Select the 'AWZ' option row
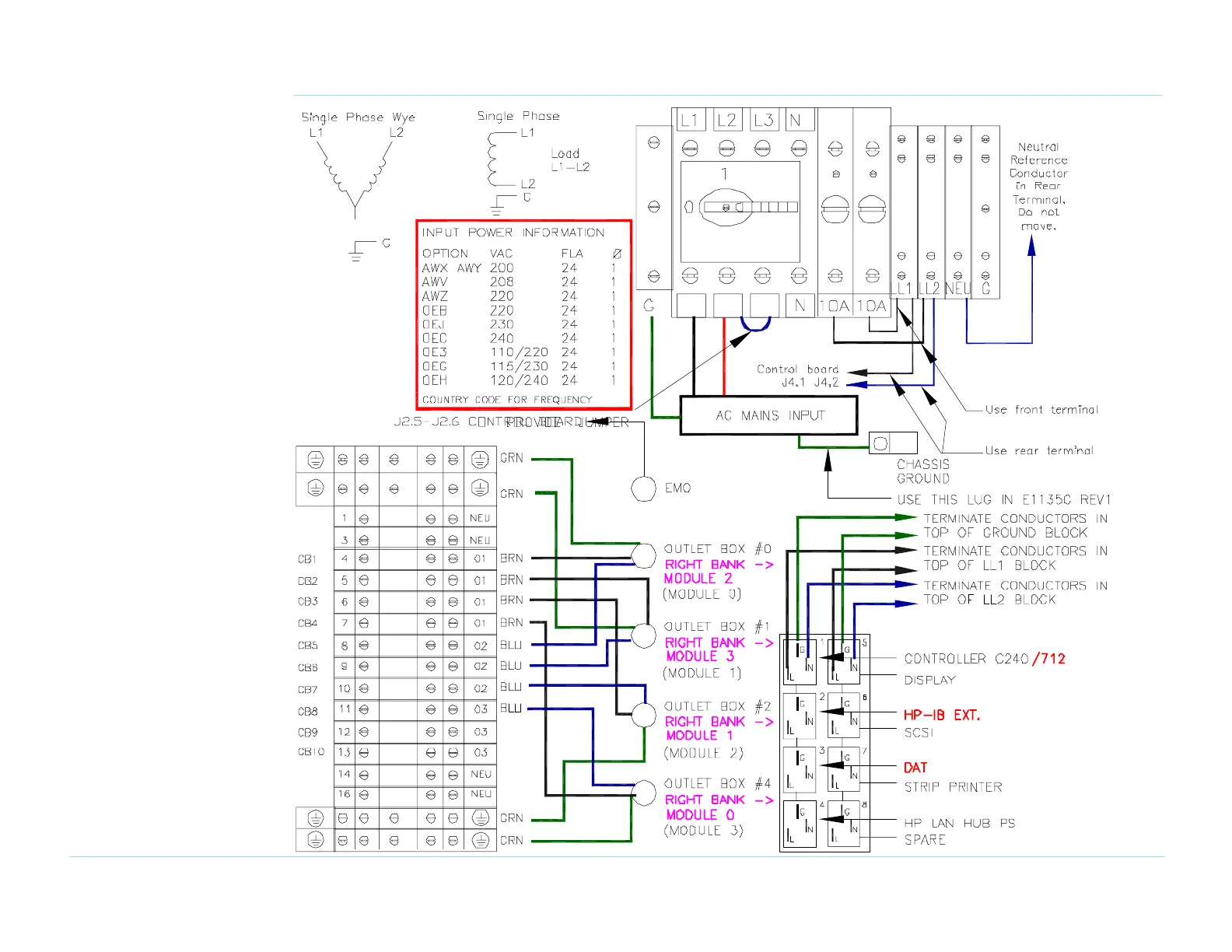Image resolution: width=1232 pixels, height=952 pixels. (x=520, y=296)
